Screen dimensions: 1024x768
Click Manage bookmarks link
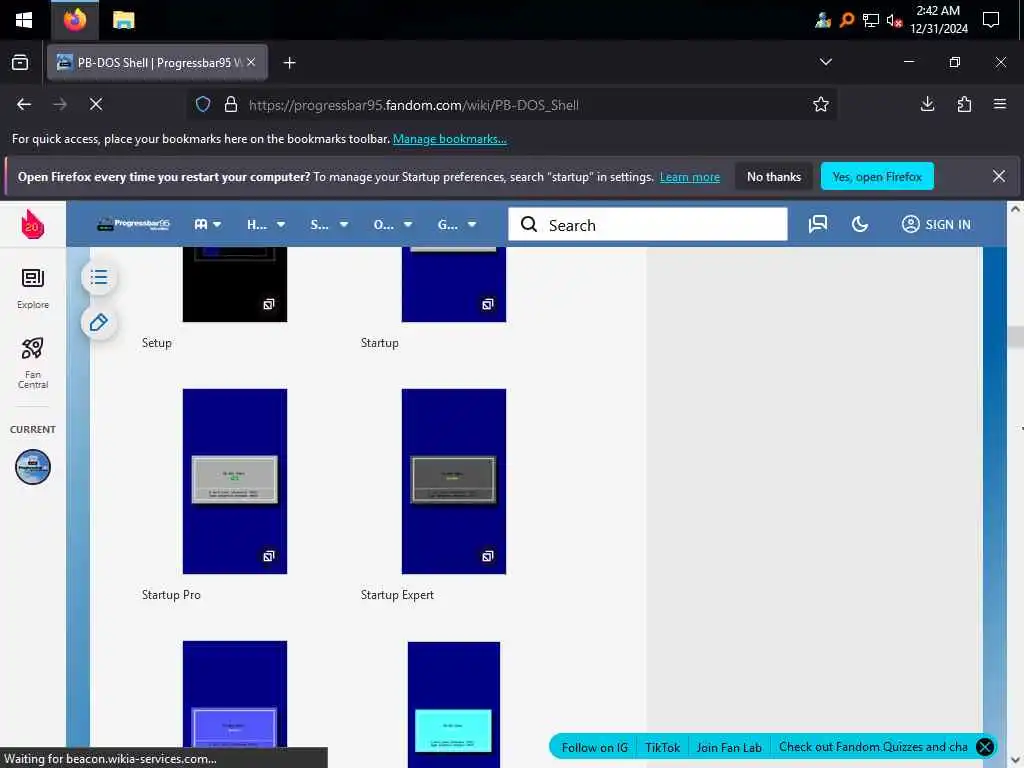tap(449, 139)
